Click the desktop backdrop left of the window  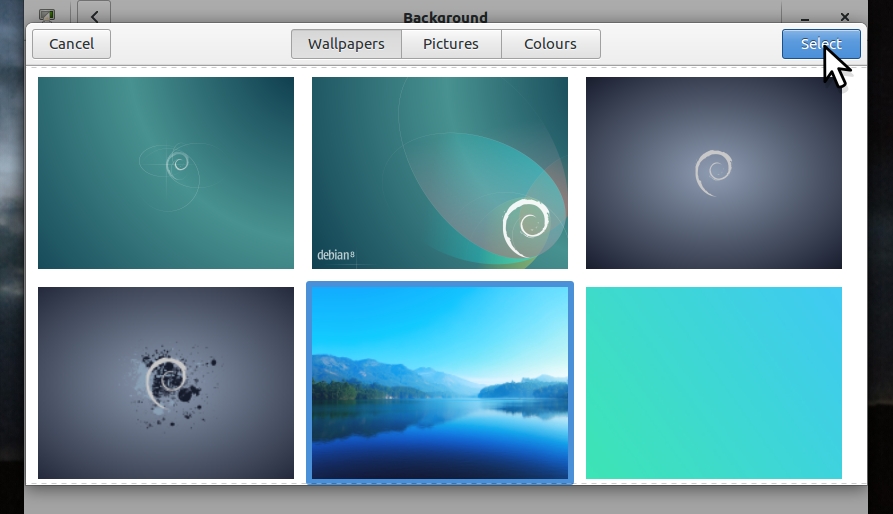pos(11,250)
